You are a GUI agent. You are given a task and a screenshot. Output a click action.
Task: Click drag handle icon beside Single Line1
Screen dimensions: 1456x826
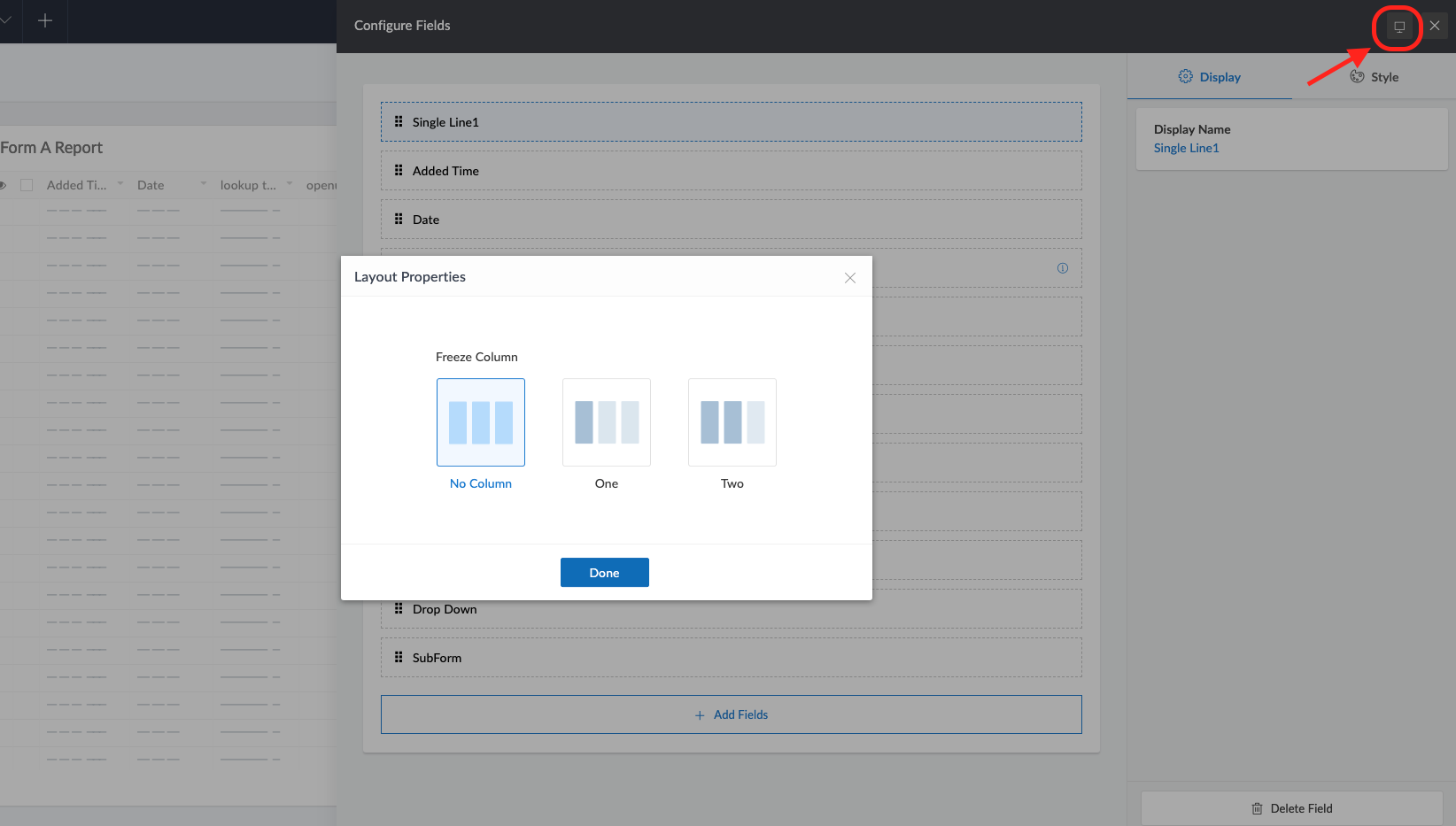click(399, 122)
